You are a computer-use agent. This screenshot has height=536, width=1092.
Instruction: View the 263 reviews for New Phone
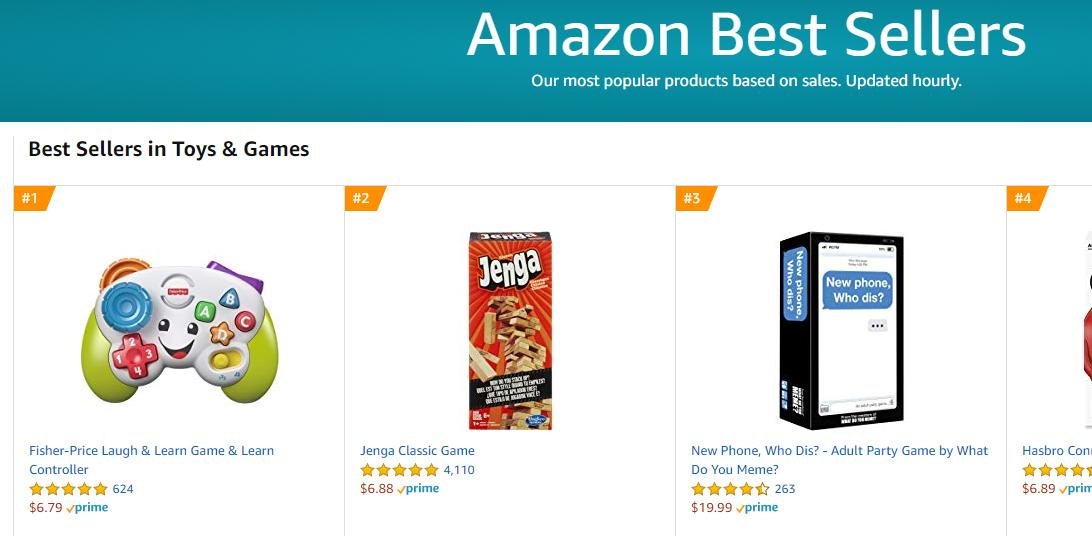tap(785, 489)
